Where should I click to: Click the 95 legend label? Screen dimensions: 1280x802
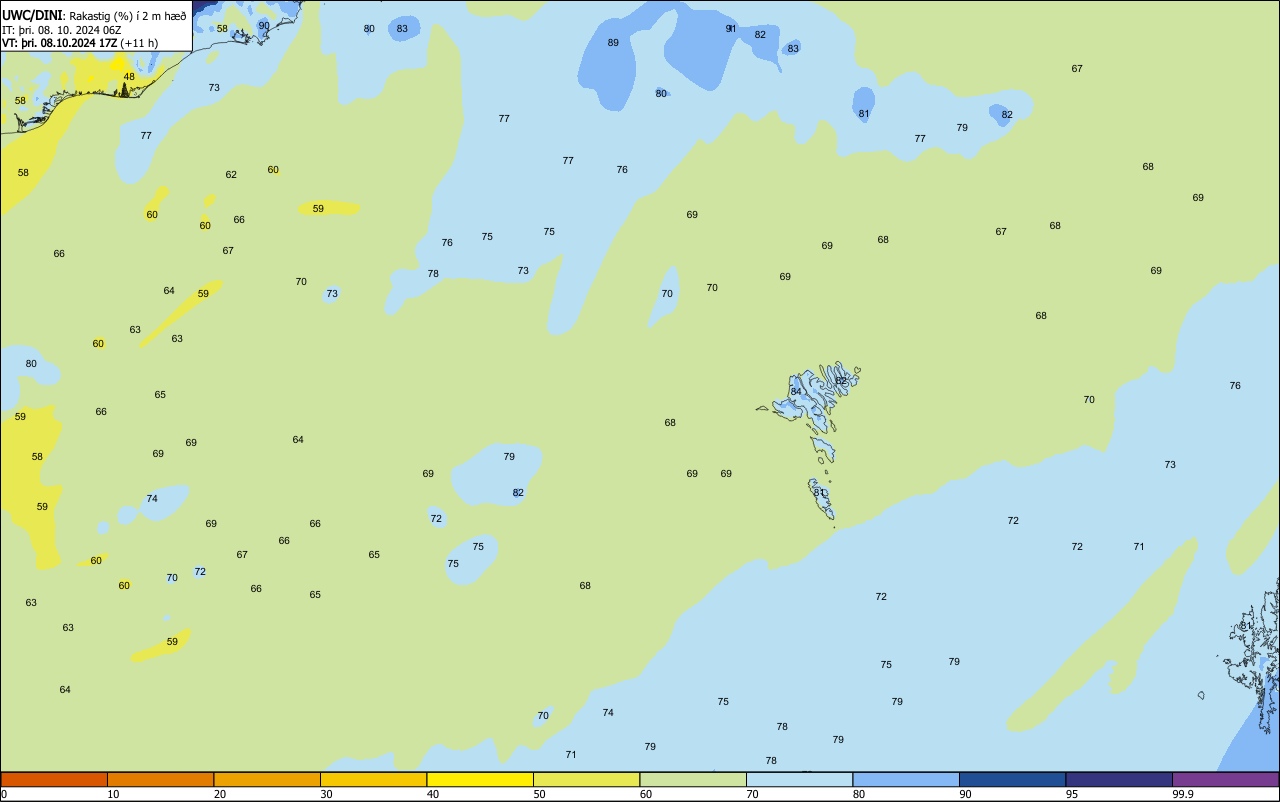1072,794
